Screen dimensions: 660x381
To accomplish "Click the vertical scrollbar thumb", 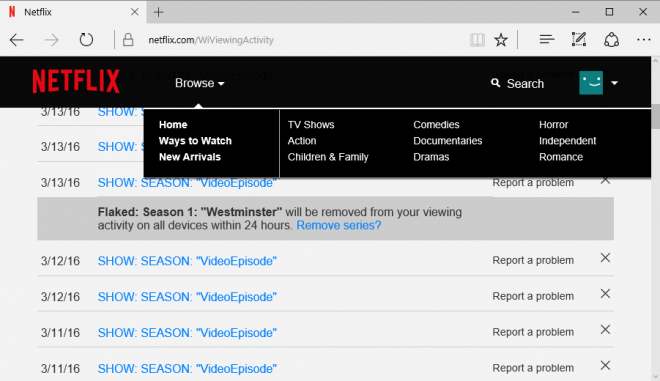I will (x=655, y=116).
